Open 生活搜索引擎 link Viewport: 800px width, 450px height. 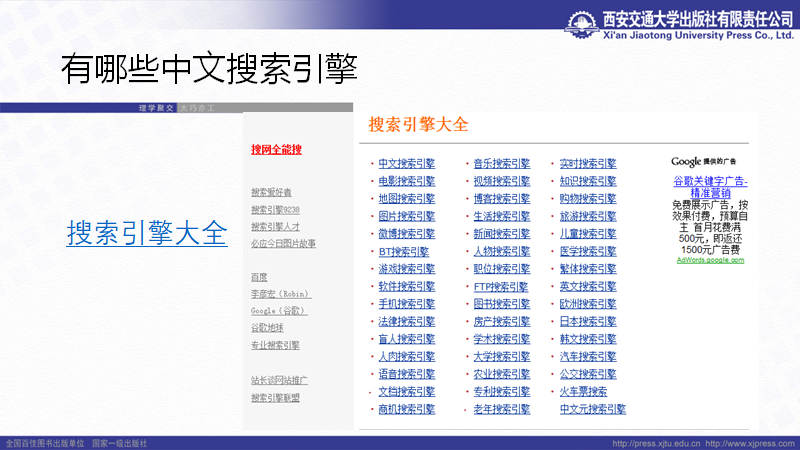click(502, 216)
